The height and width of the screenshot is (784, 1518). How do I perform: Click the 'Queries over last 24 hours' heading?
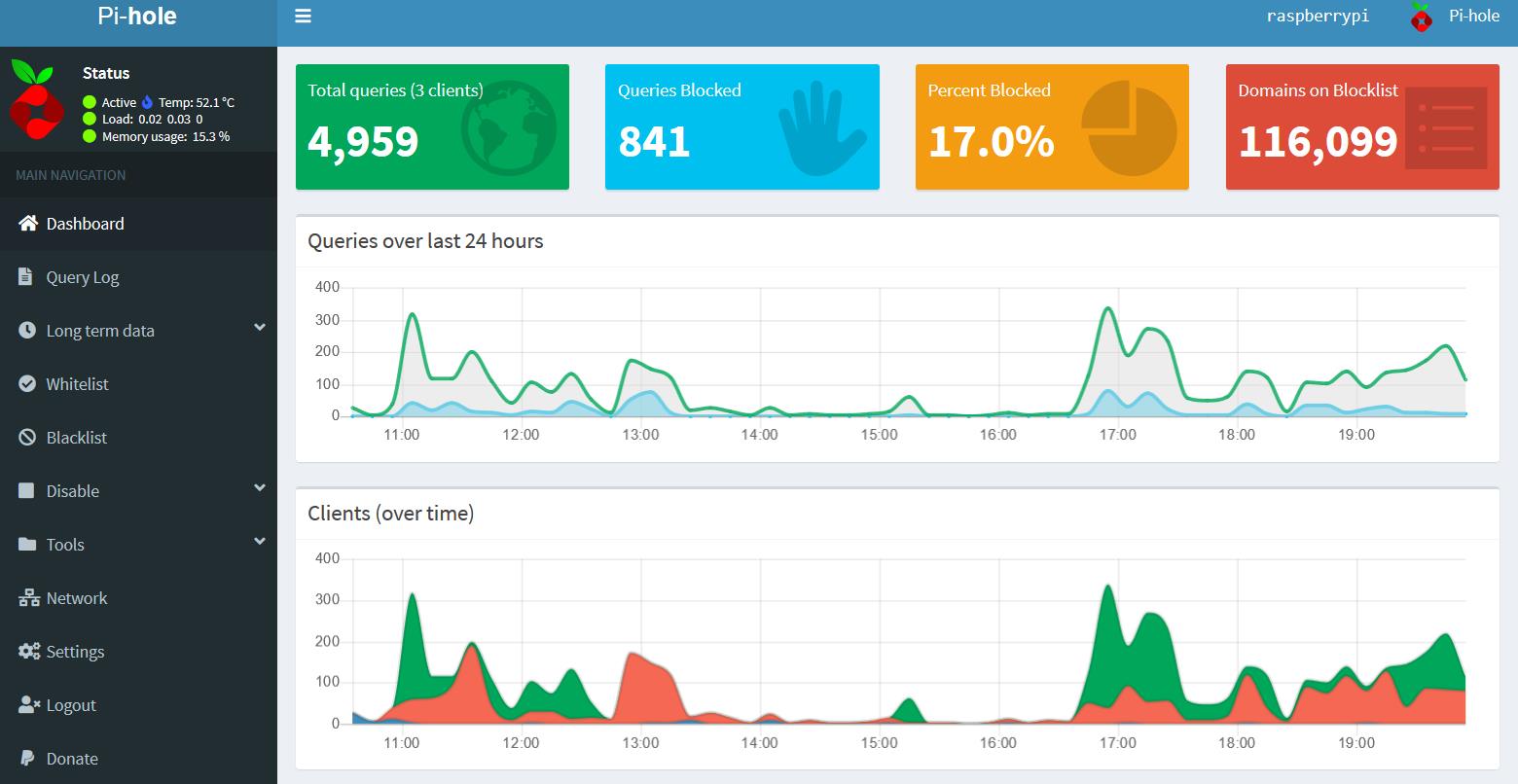tap(425, 241)
